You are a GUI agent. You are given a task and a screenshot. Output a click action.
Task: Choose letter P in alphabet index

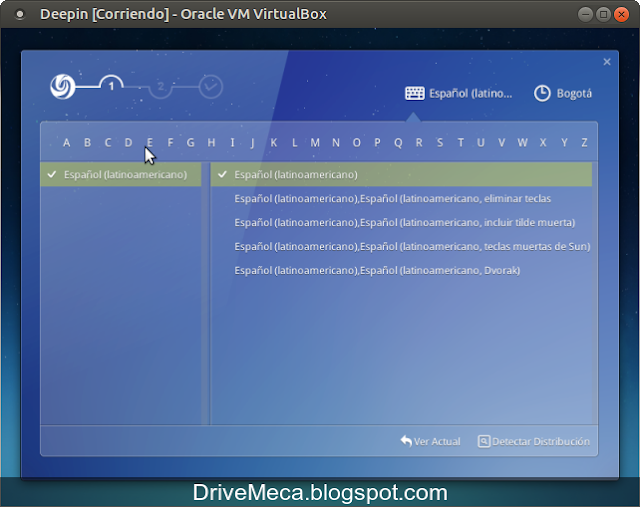tap(377, 142)
